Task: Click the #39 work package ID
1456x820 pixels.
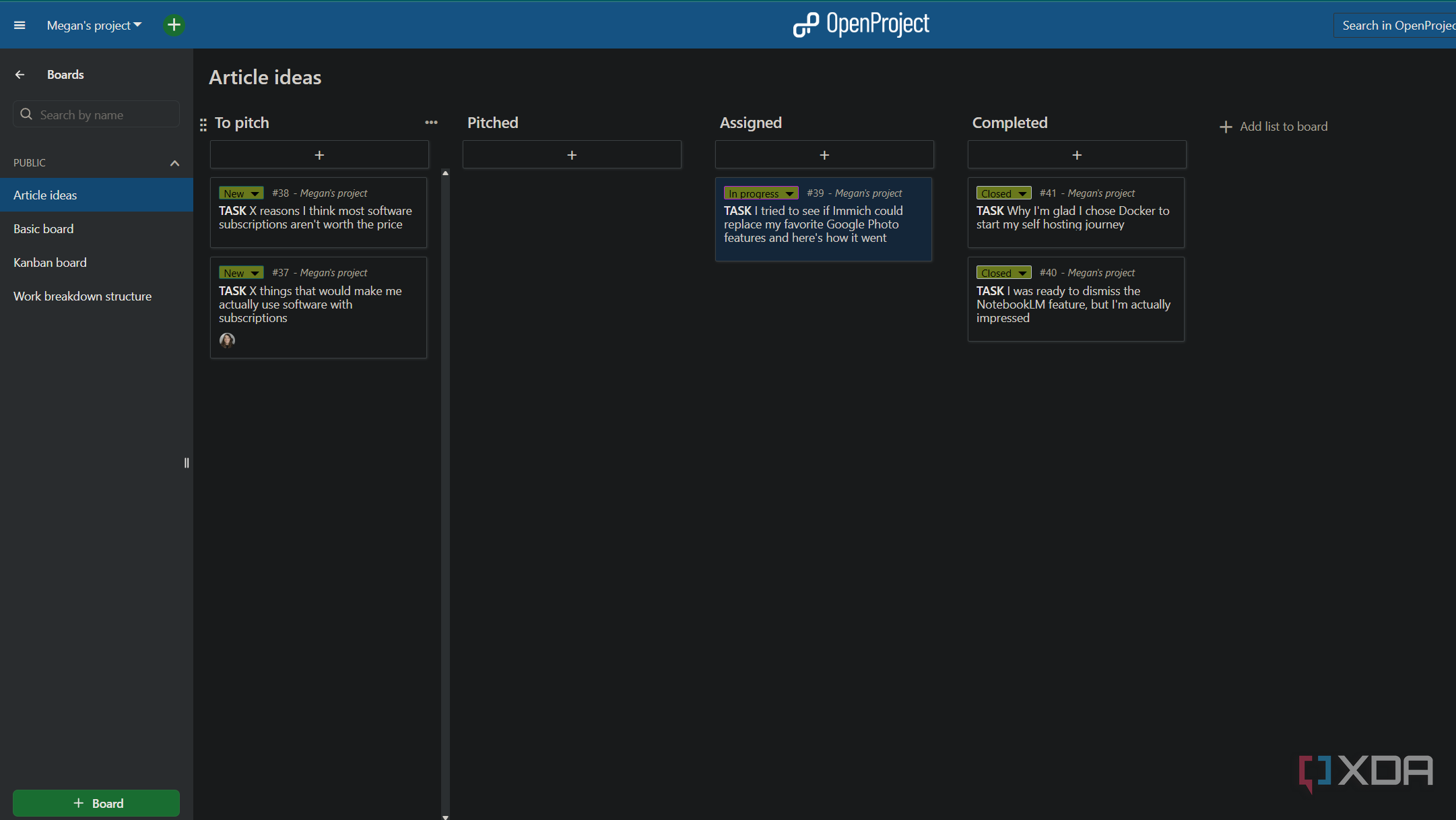Action: pos(815,193)
